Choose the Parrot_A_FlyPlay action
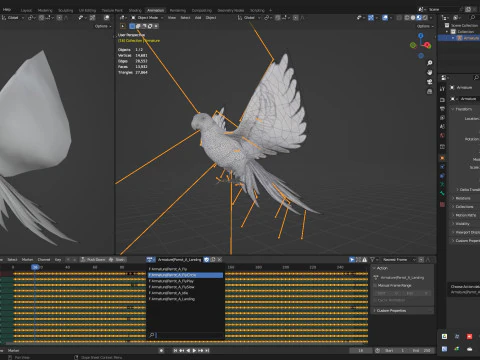 pos(185,281)
